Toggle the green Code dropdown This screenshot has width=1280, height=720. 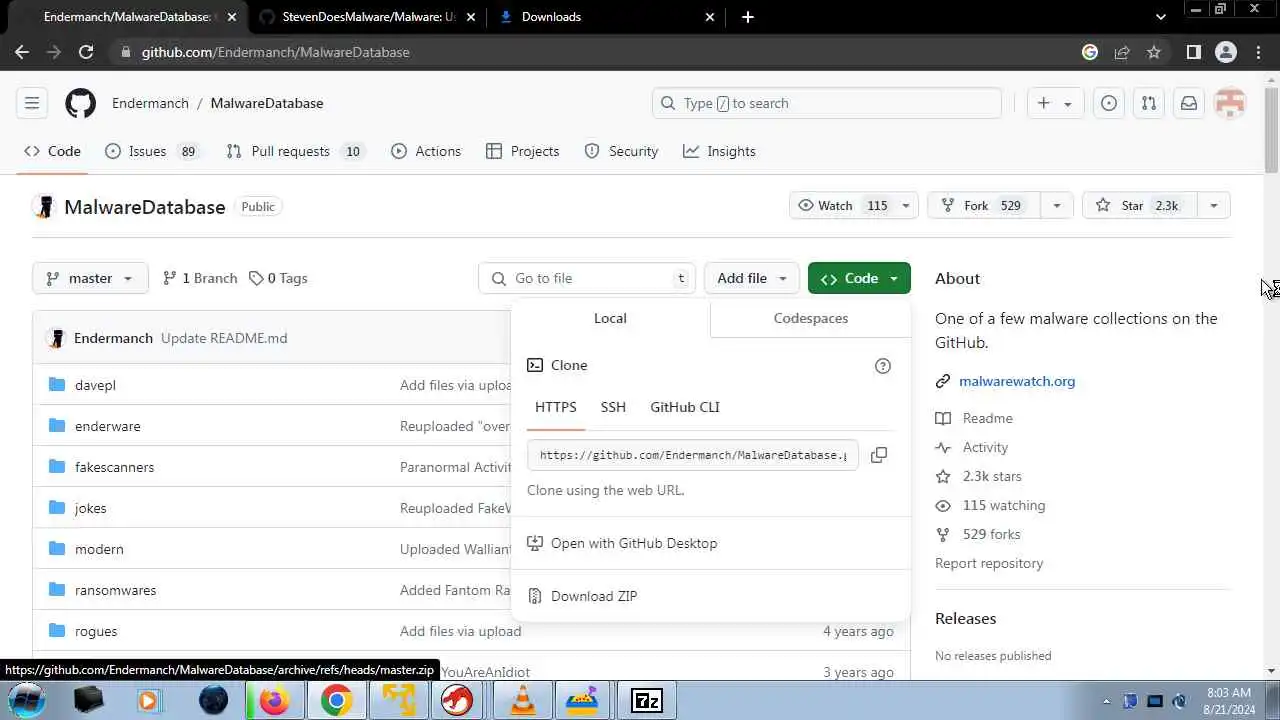click(859, 278)
